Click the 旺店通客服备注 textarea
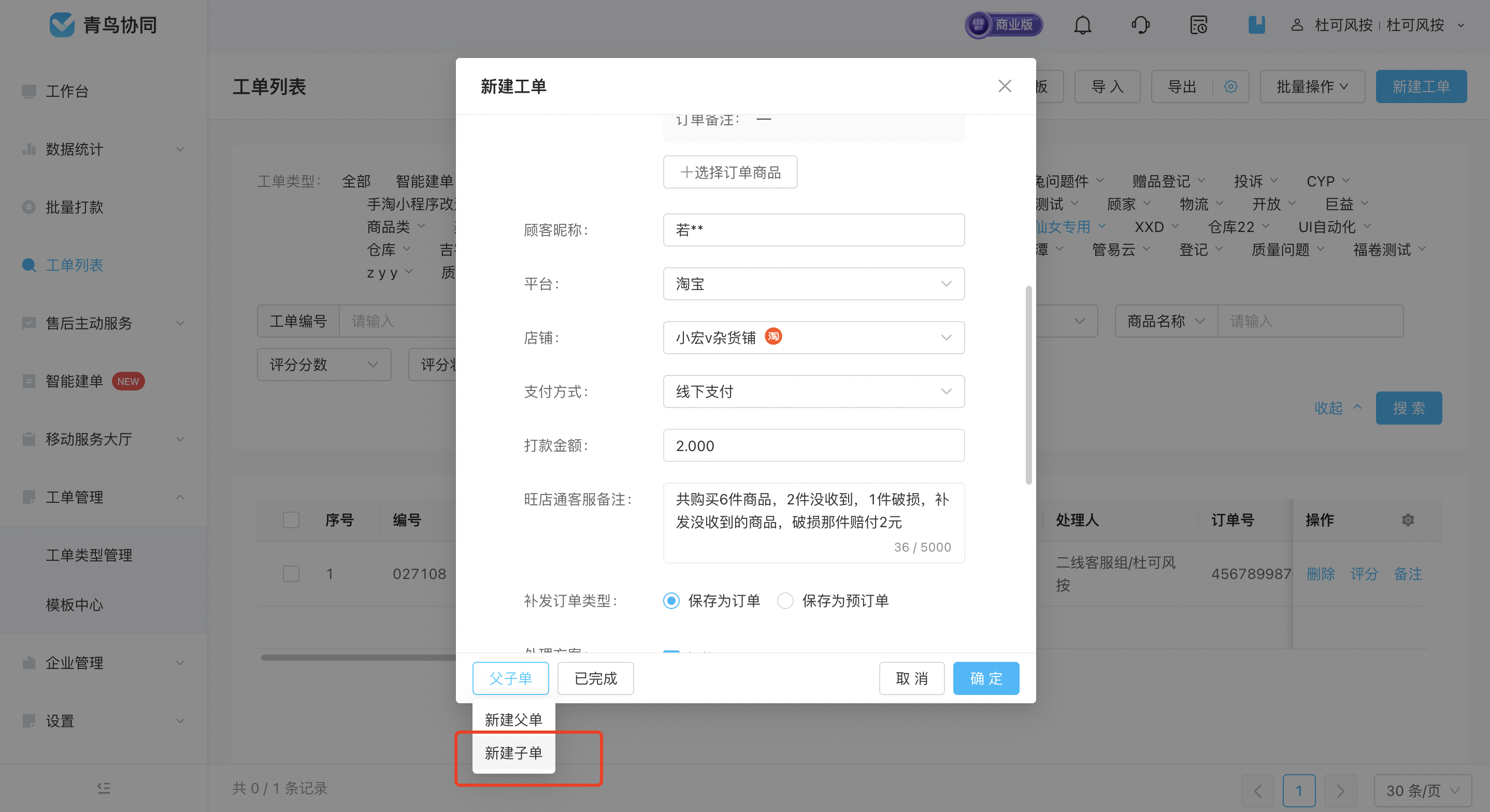Screen dimensions: 1490x812 (x=813, y=523)
